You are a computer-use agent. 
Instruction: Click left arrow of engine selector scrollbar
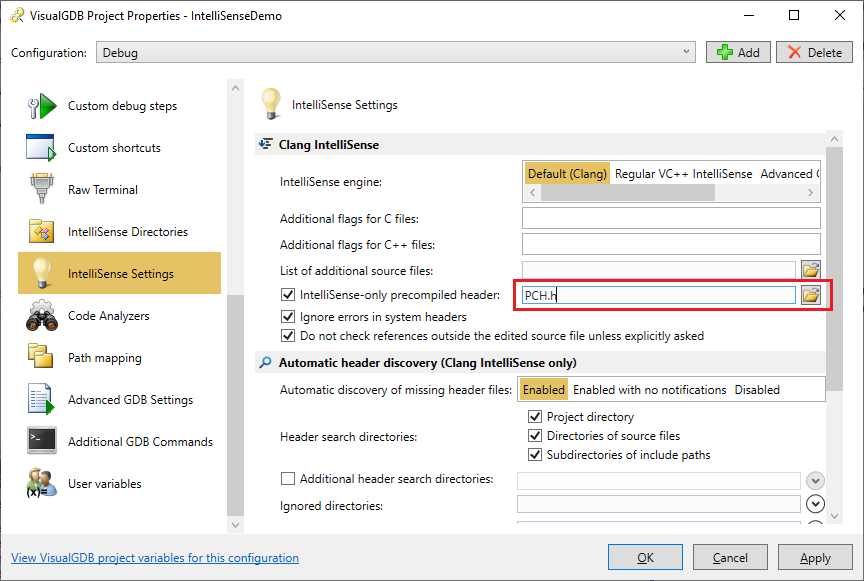point(532,192)
